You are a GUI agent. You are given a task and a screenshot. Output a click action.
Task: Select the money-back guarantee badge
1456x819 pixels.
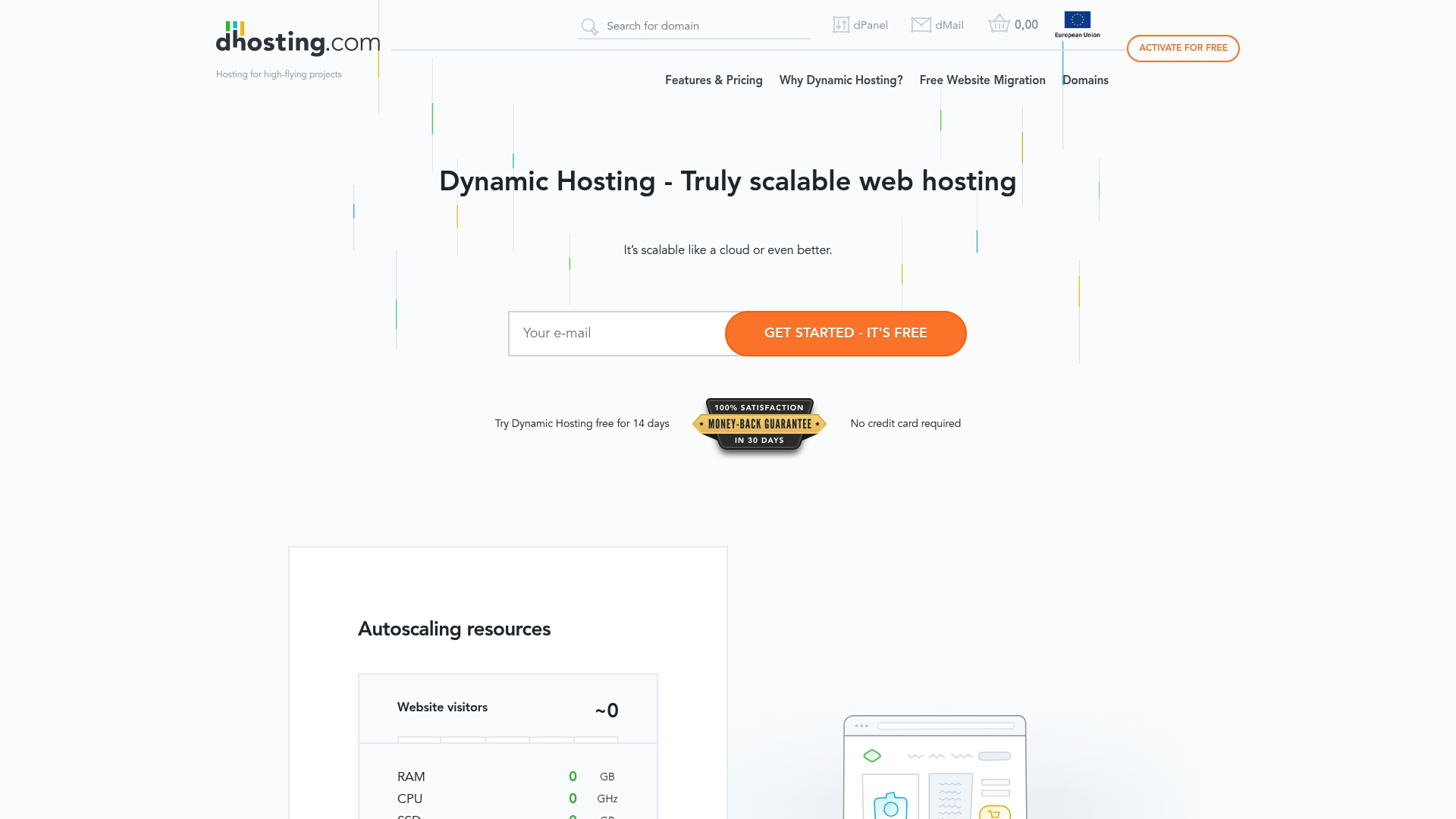click(x=759, y=425)
